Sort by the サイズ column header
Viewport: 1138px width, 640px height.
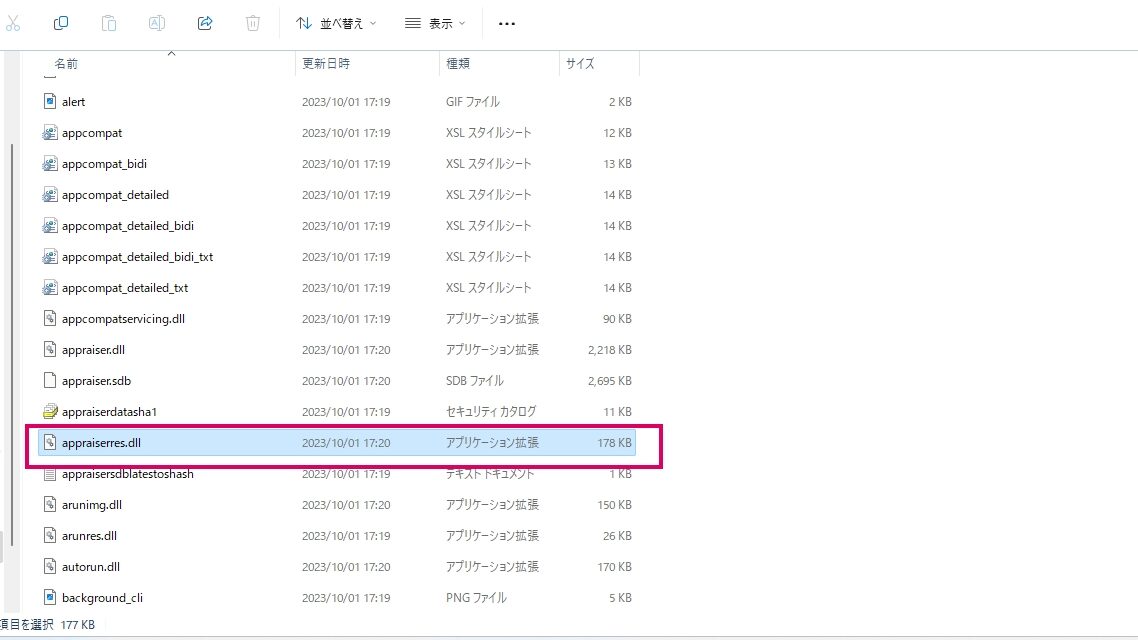[x=580, y=64]
